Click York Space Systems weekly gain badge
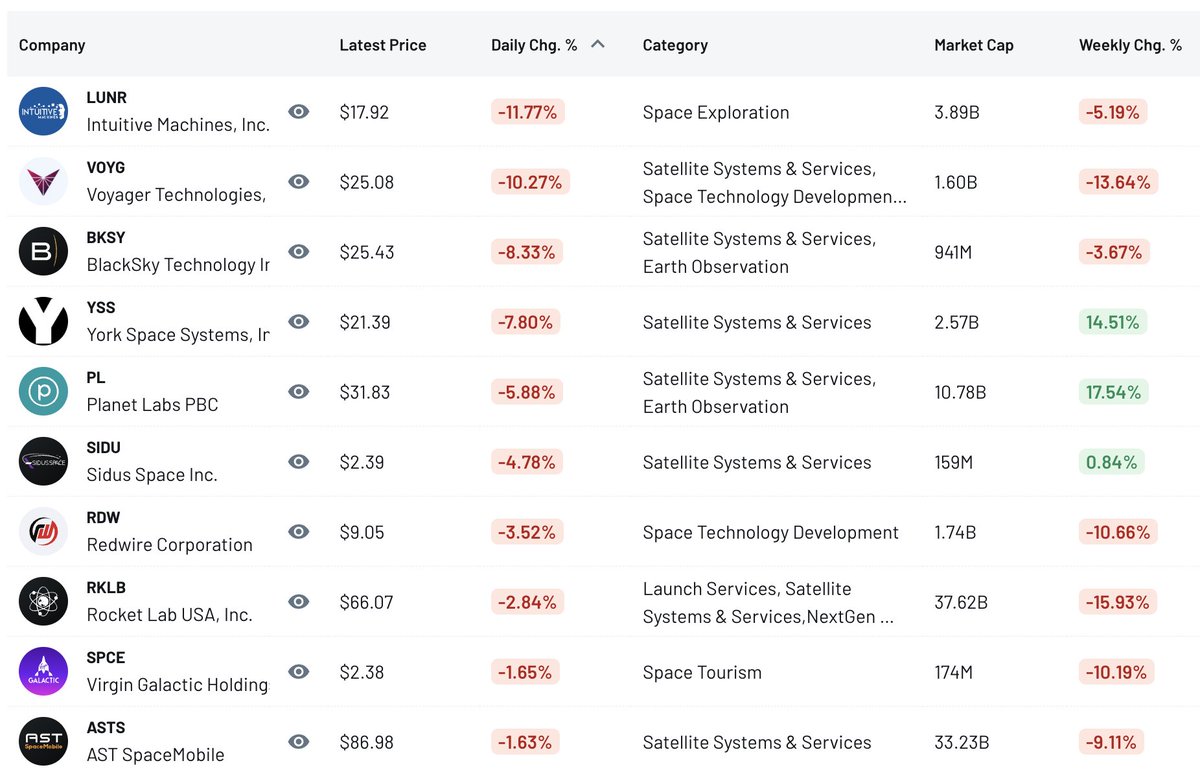 coord(1113,322)
